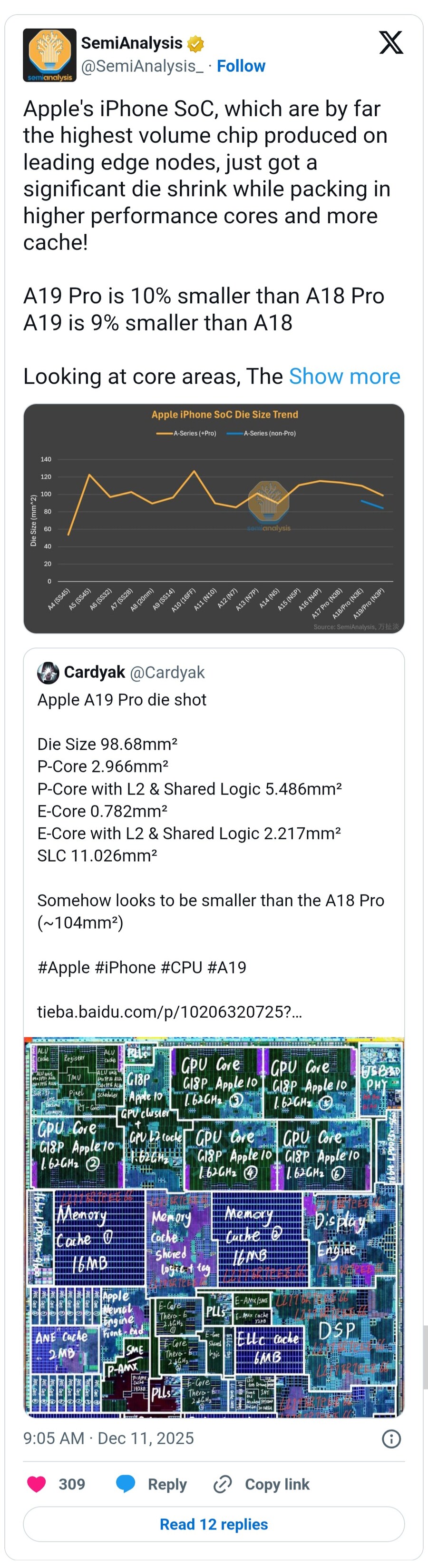
Task: Click the reply speech bubble icon
Action: (x=126, y=1484)
